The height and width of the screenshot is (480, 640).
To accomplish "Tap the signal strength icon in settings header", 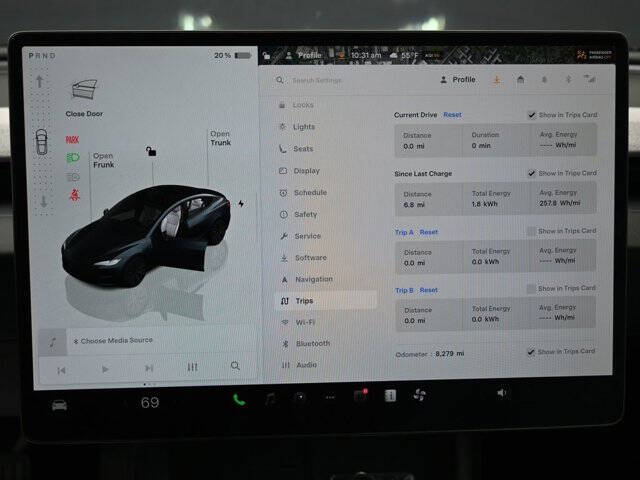I will pyautogui.click(x=590, y=79).
